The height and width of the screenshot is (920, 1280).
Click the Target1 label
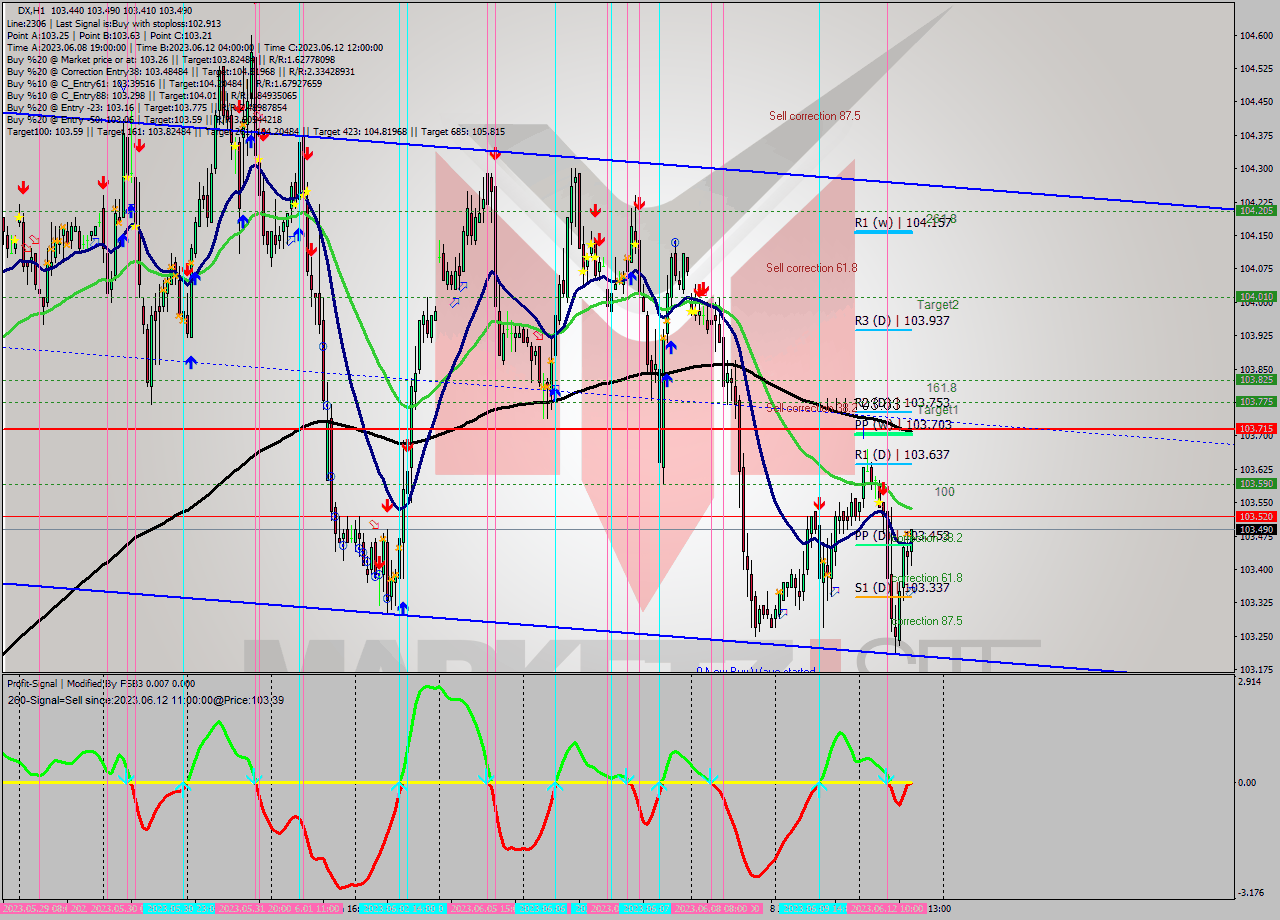[938, 410]
